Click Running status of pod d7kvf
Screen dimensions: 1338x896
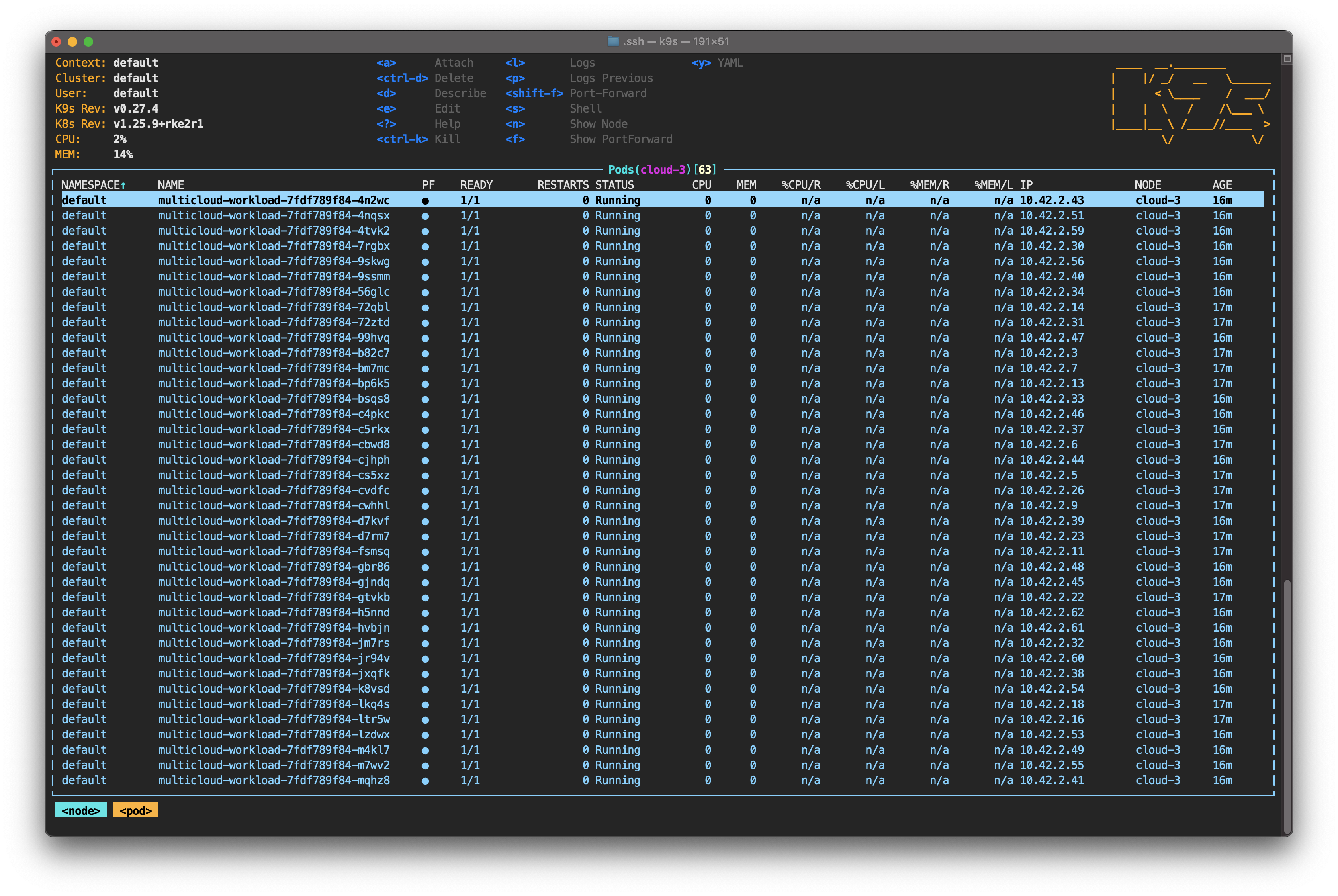618,521
